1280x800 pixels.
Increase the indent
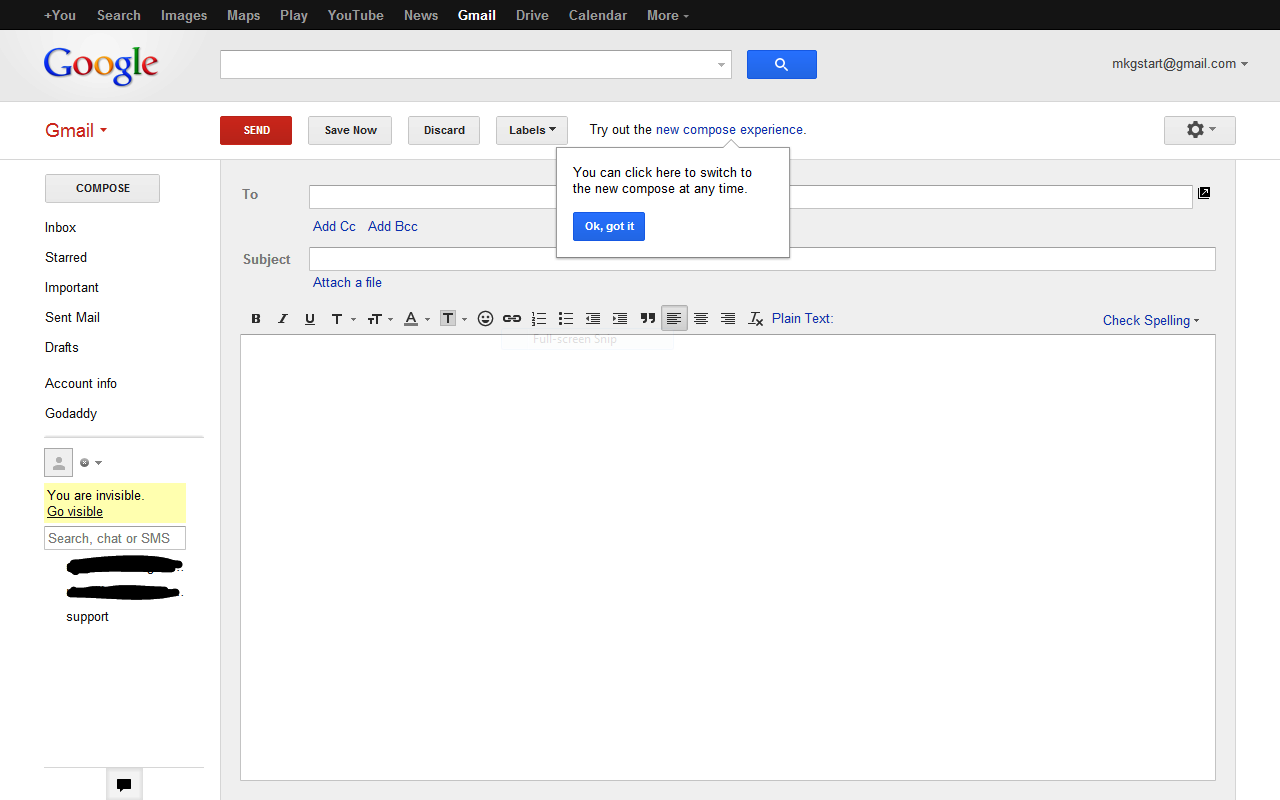point(620,319)
